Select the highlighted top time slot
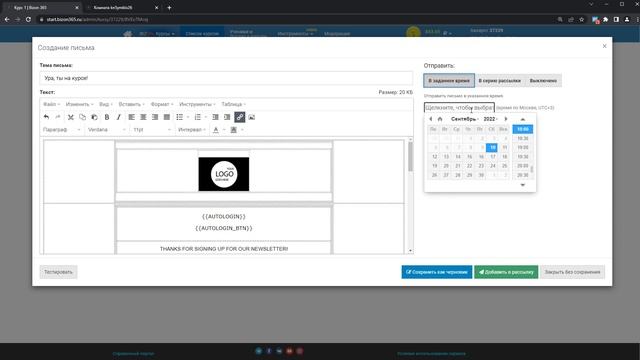640x360 pixels. [x=523, y=129]
